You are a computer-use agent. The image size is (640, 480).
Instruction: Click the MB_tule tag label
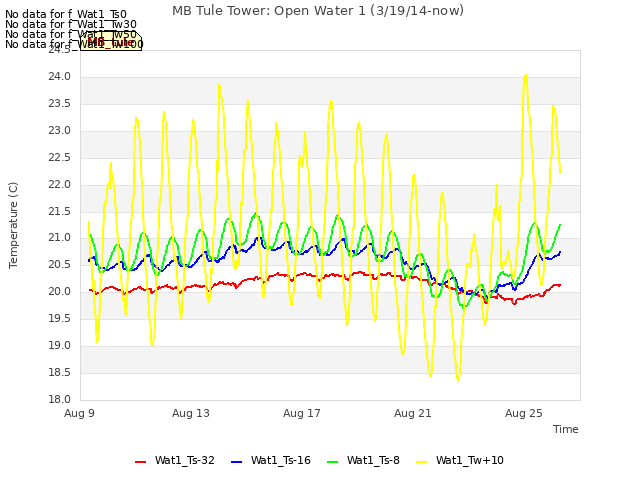coord(111,42)
